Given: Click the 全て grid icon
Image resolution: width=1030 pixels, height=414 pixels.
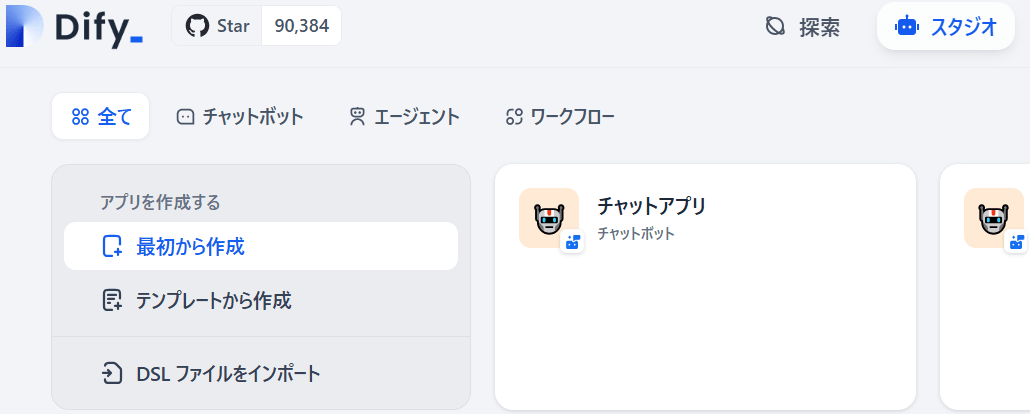Looking at the screenshot, I should (x=81, y=117).
